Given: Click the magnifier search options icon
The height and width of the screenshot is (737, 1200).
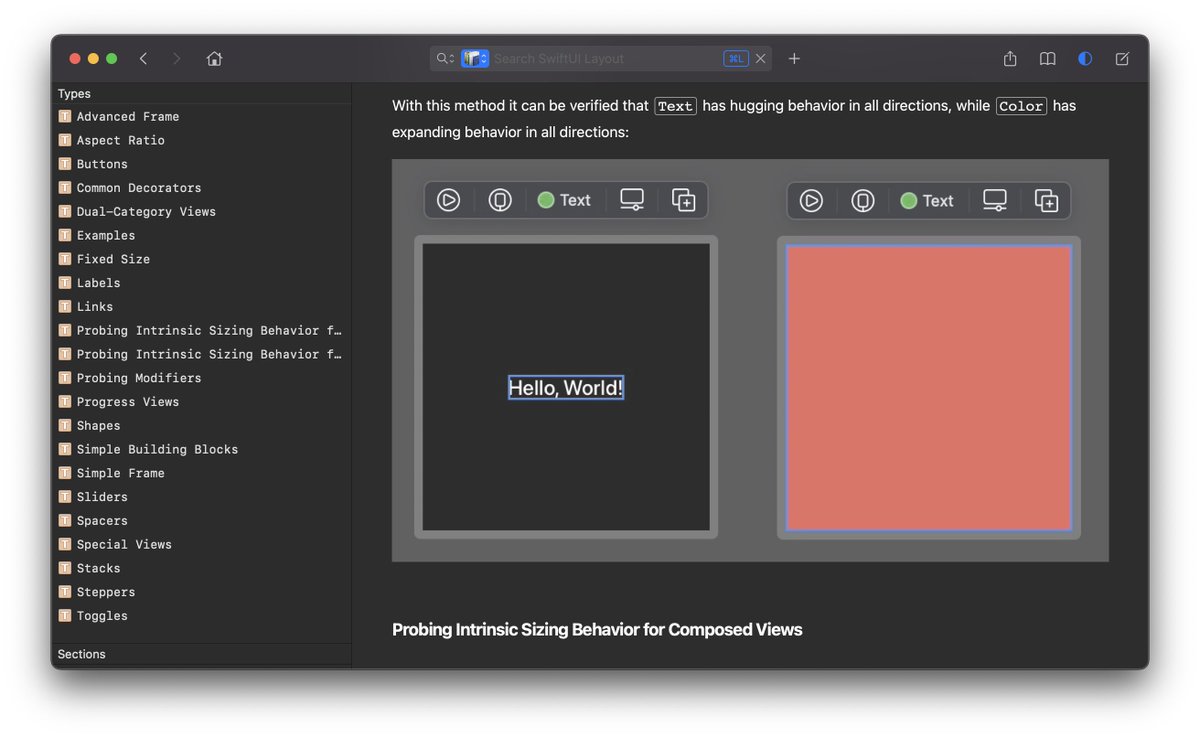Looking at the screenshot, I should (x=445, y=59).
